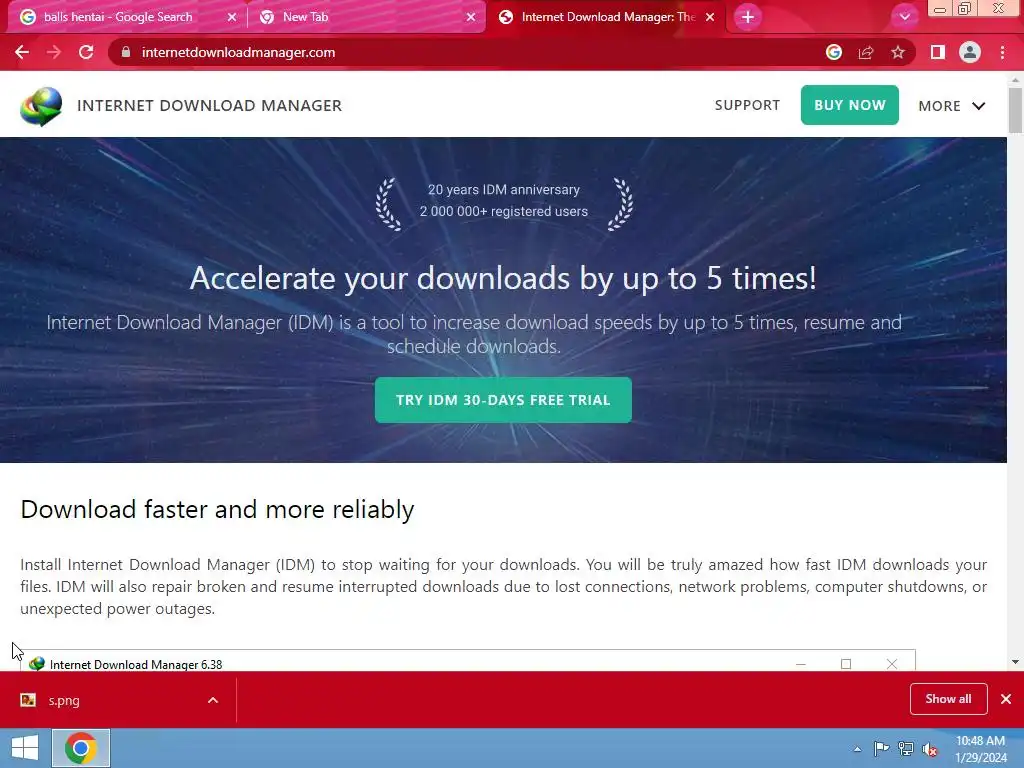The width and height of the screenshot is (1024, 768).
Task: Open the SUPPORT page
Action: 747,105
